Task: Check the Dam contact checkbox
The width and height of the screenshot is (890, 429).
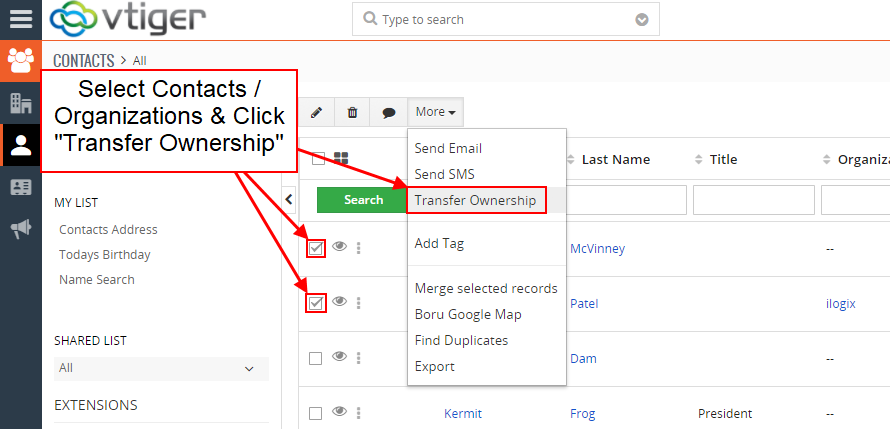Action: tap(316, 359)
